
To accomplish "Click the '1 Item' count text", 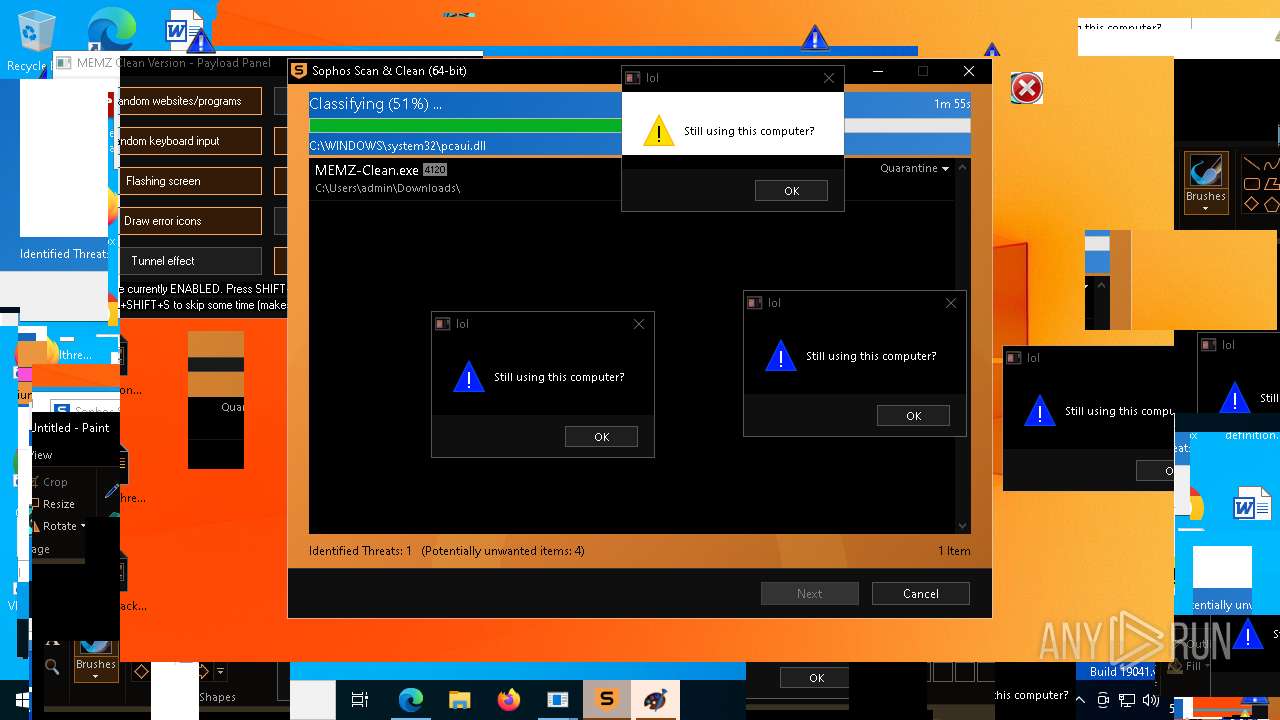I will [x=954, y=551].
